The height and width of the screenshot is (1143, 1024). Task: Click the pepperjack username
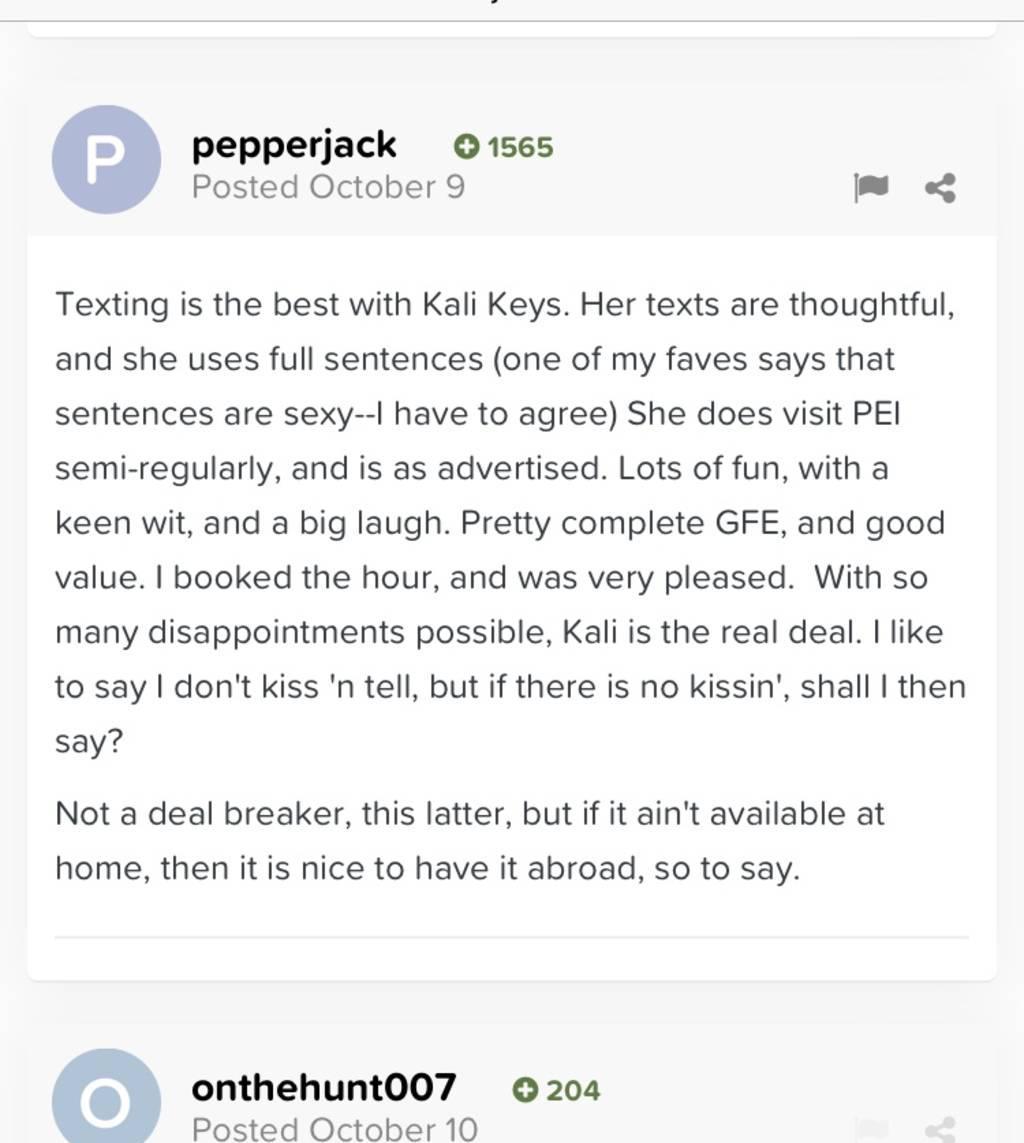click(294, 145)
